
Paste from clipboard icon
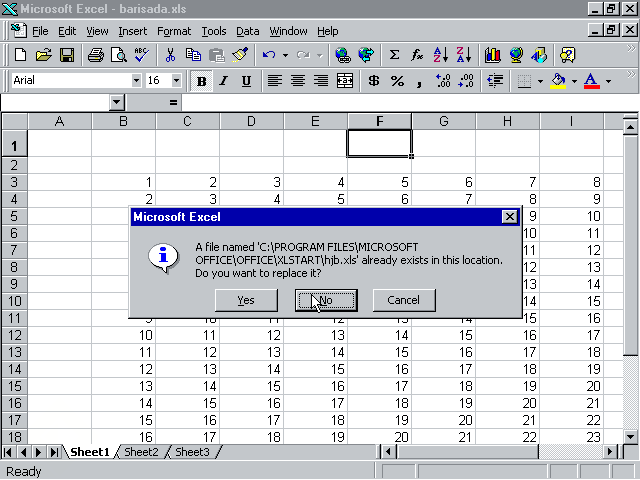pos(216,55)
